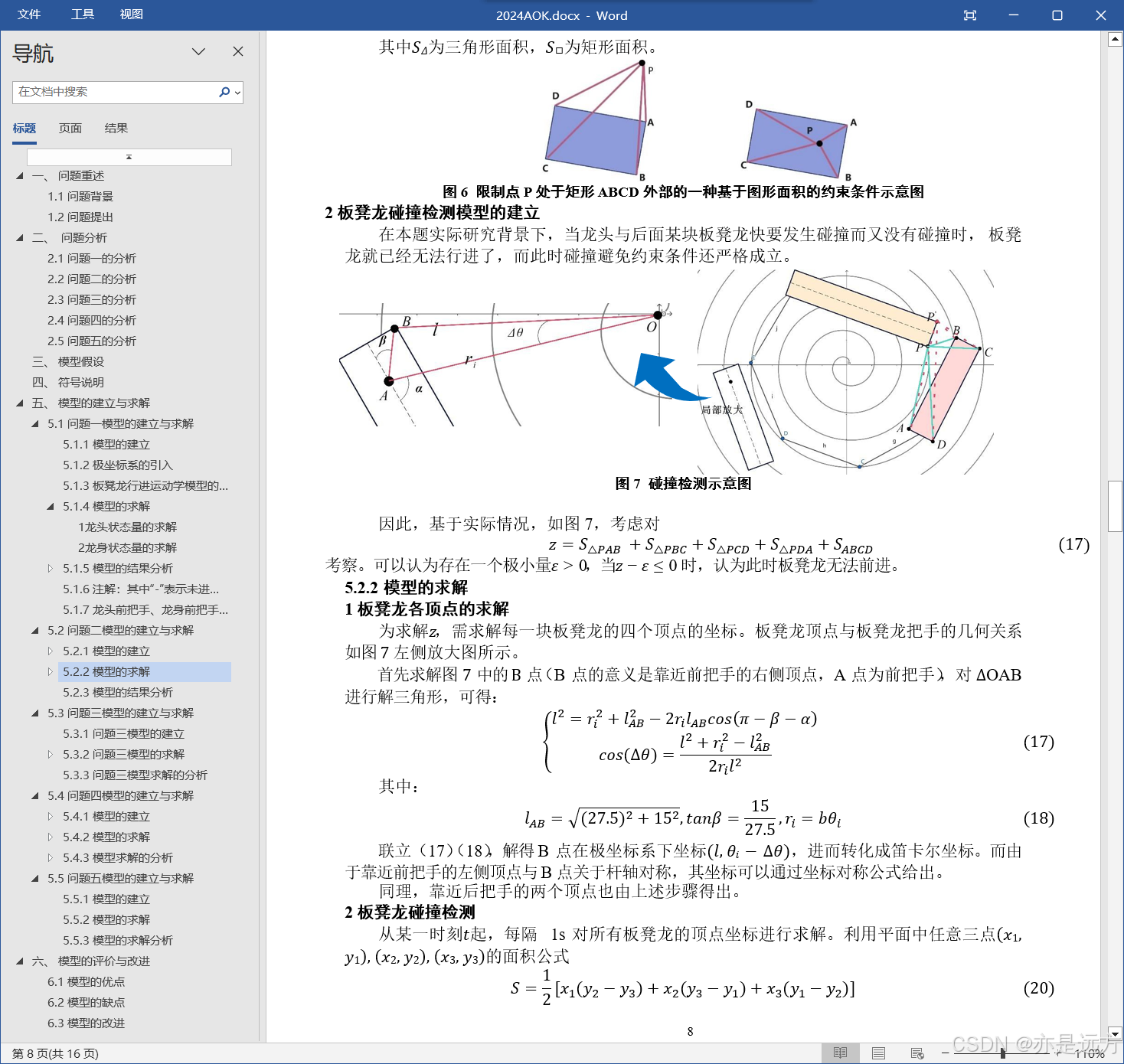The height and width of the screenshot is (1064, 1124).
Task: Switch to Web Layout view icon
Action: pyautogui.click(x=917, y=1053)
